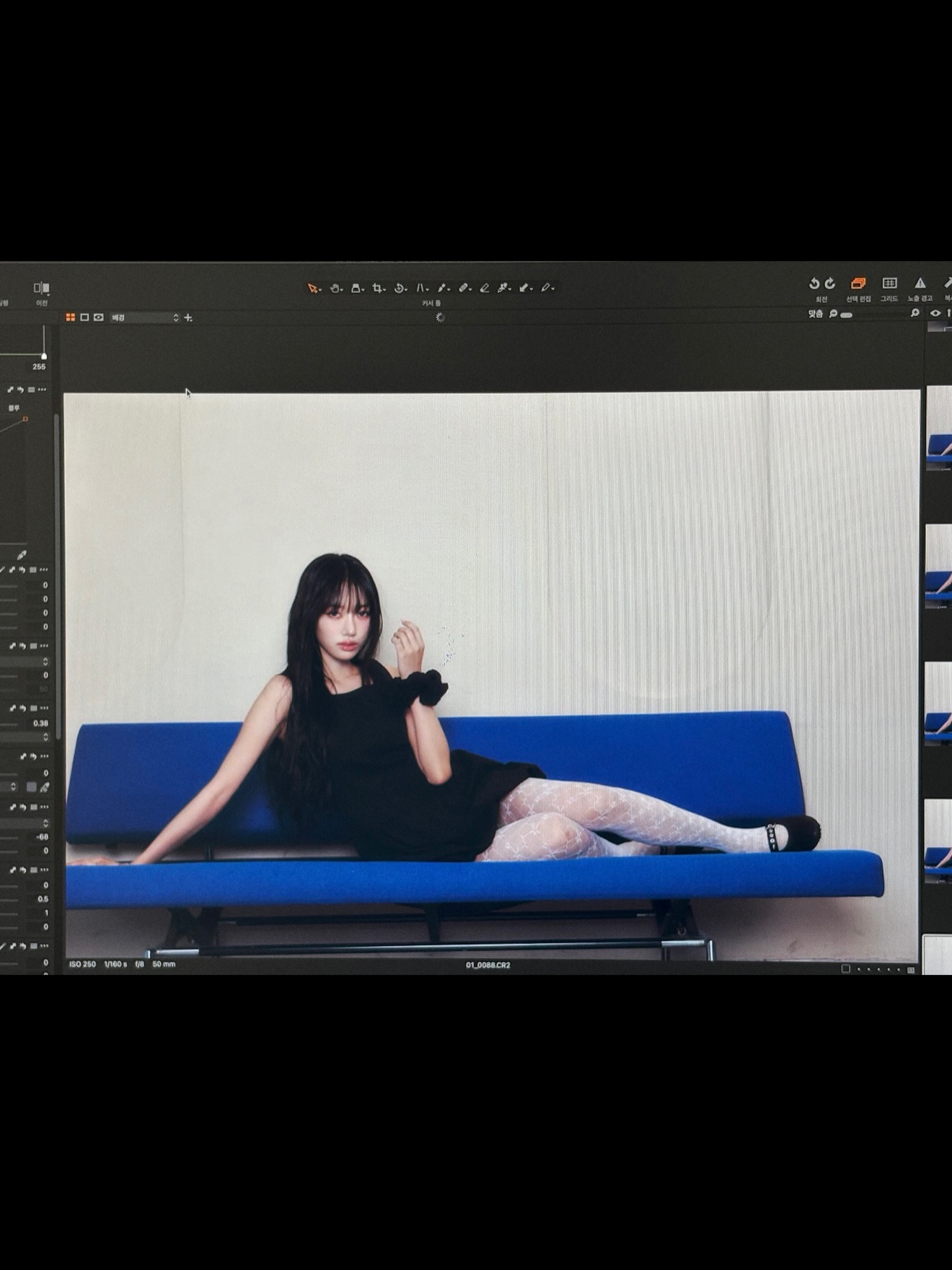952x1270 pixels.
Task: Toggle the Grid (그리드) overlay
Action: coord(889,284)
